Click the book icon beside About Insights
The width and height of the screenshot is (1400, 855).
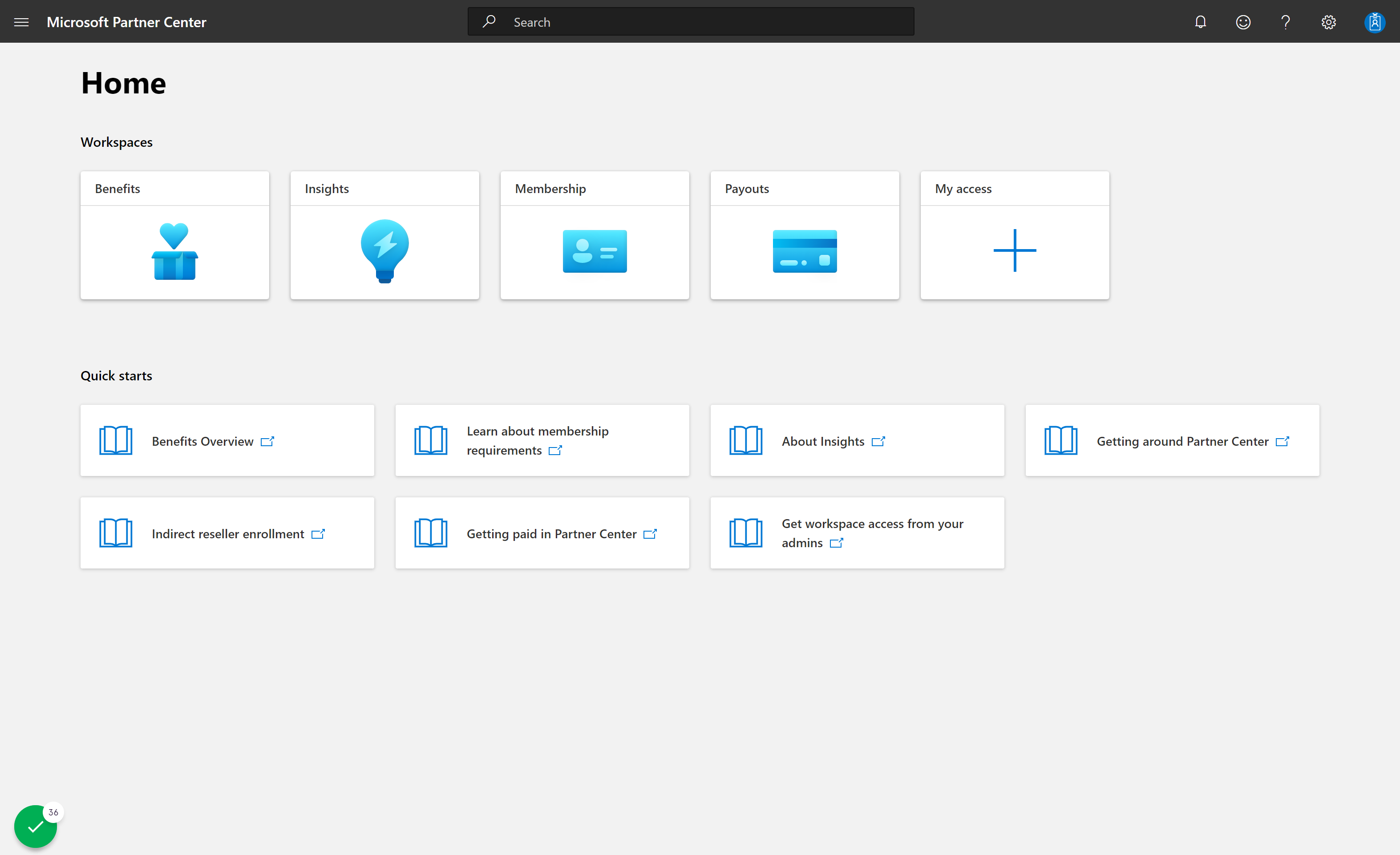745,440
